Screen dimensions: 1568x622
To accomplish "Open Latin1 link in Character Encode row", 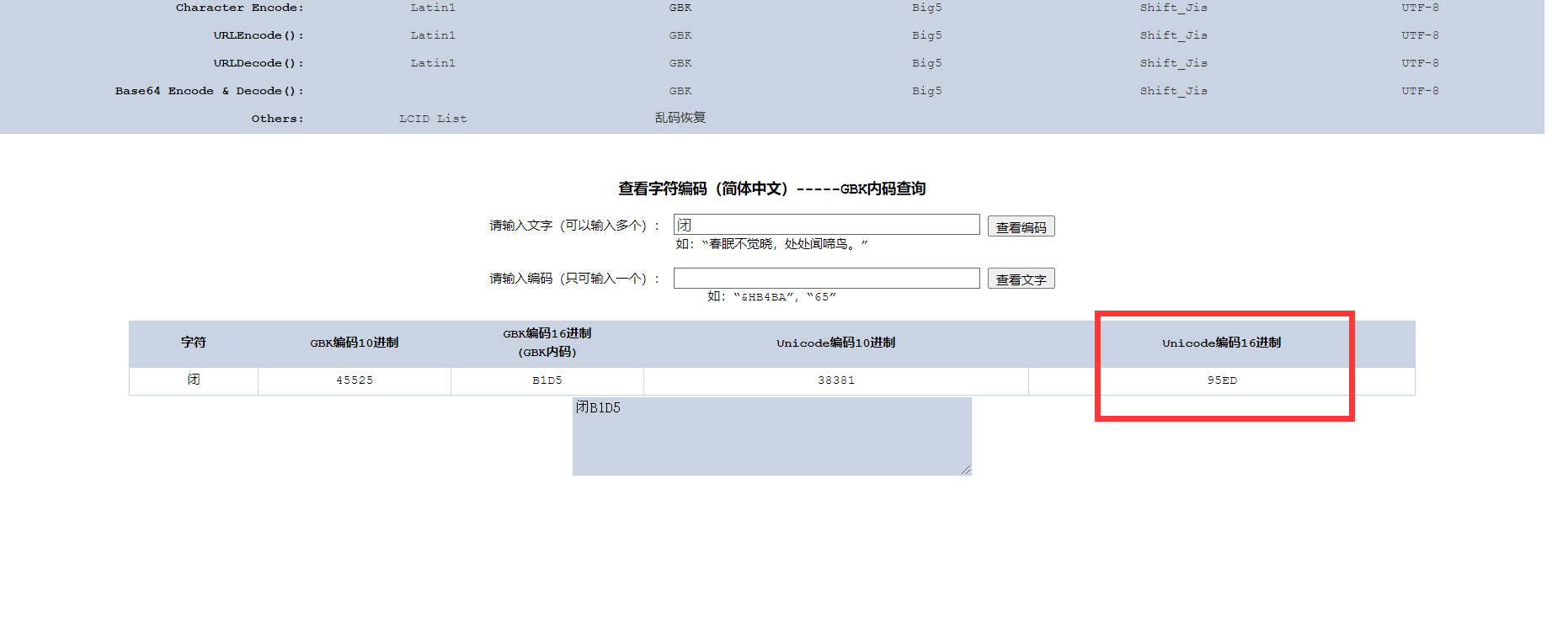I will 433,8.
